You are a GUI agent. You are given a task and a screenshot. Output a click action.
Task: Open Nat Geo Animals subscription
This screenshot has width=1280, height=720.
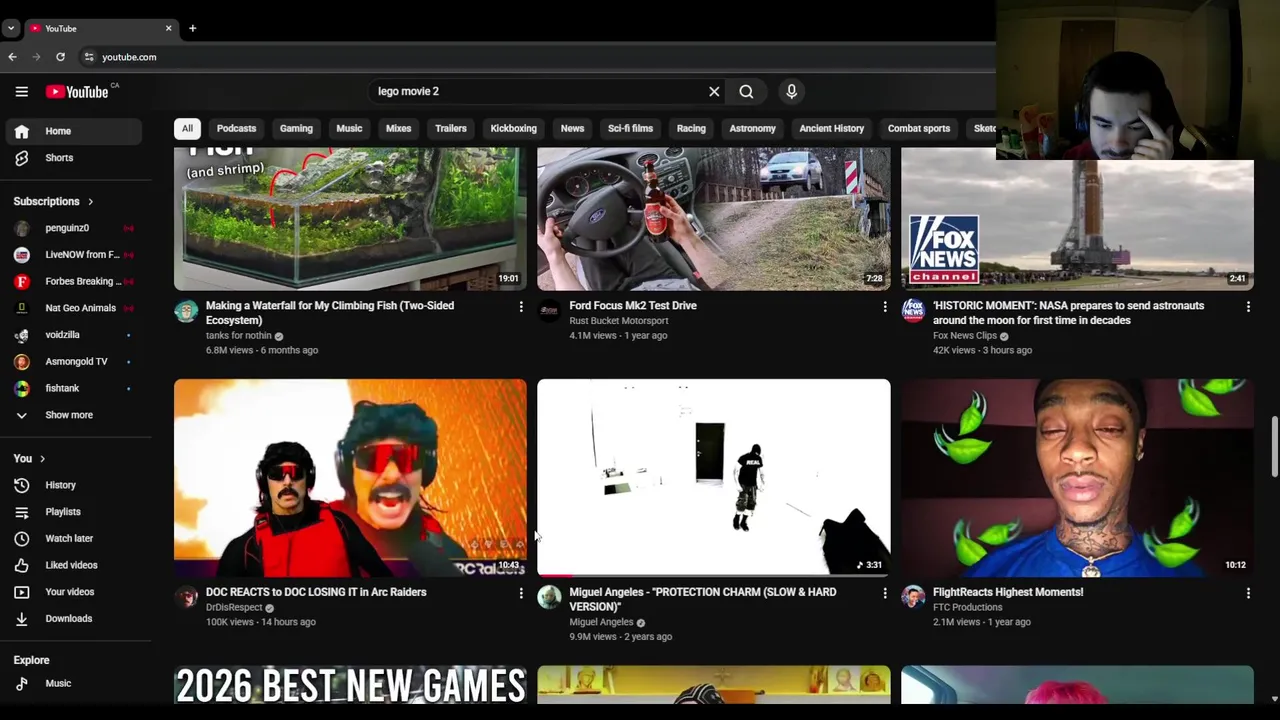pyautogui.click(x=72, y=308)
